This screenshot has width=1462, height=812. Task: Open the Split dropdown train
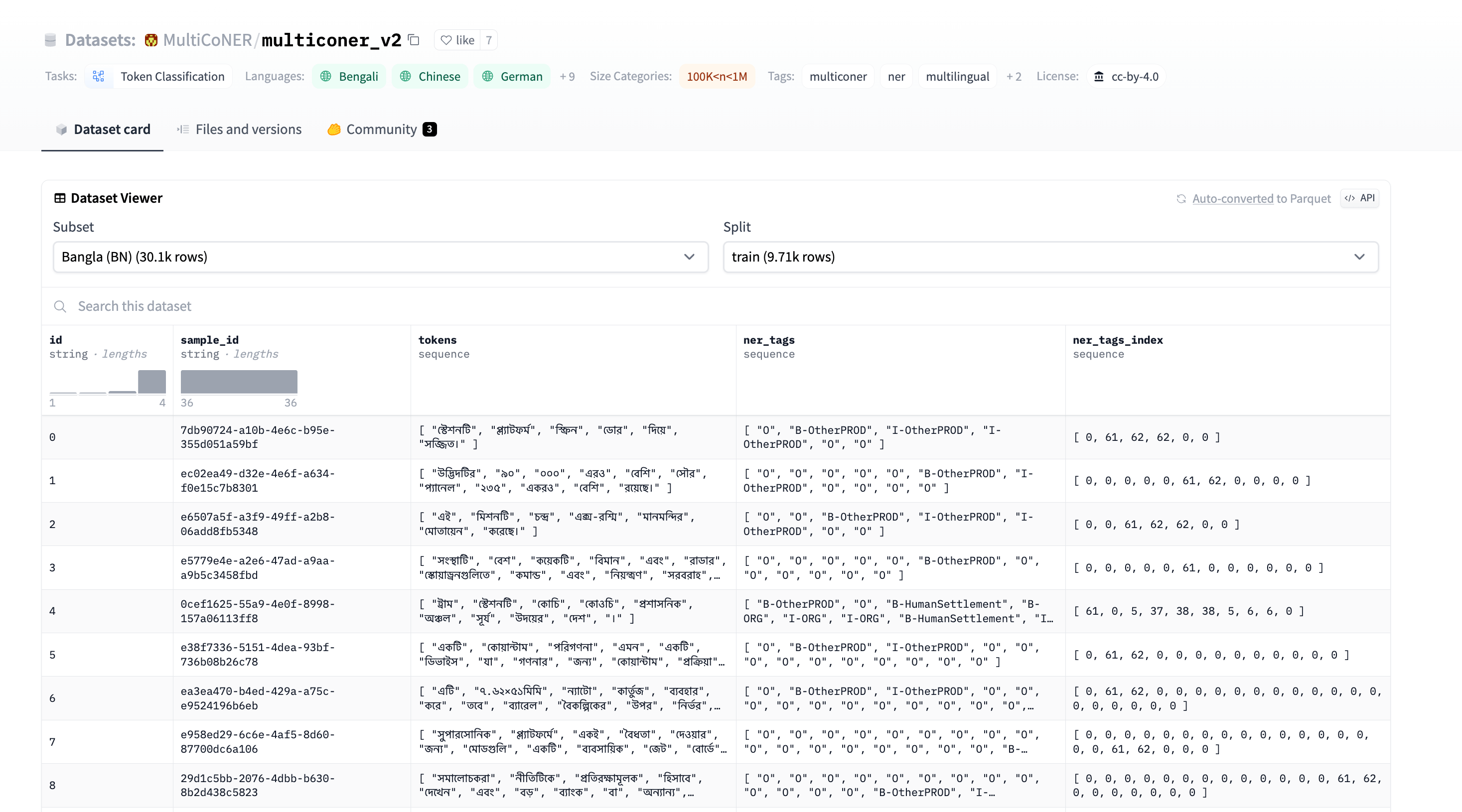1050,257
